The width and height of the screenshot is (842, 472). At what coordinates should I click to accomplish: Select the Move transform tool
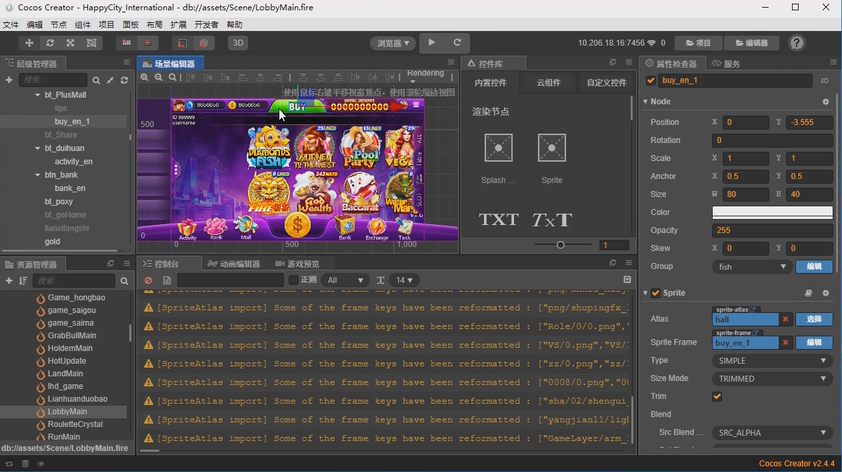click(29, 43)
